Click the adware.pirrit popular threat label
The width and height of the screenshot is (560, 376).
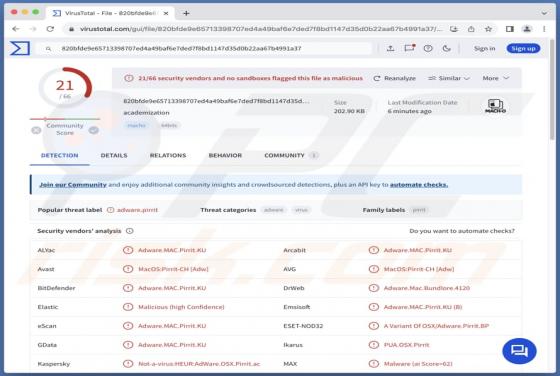click(137, 210)
